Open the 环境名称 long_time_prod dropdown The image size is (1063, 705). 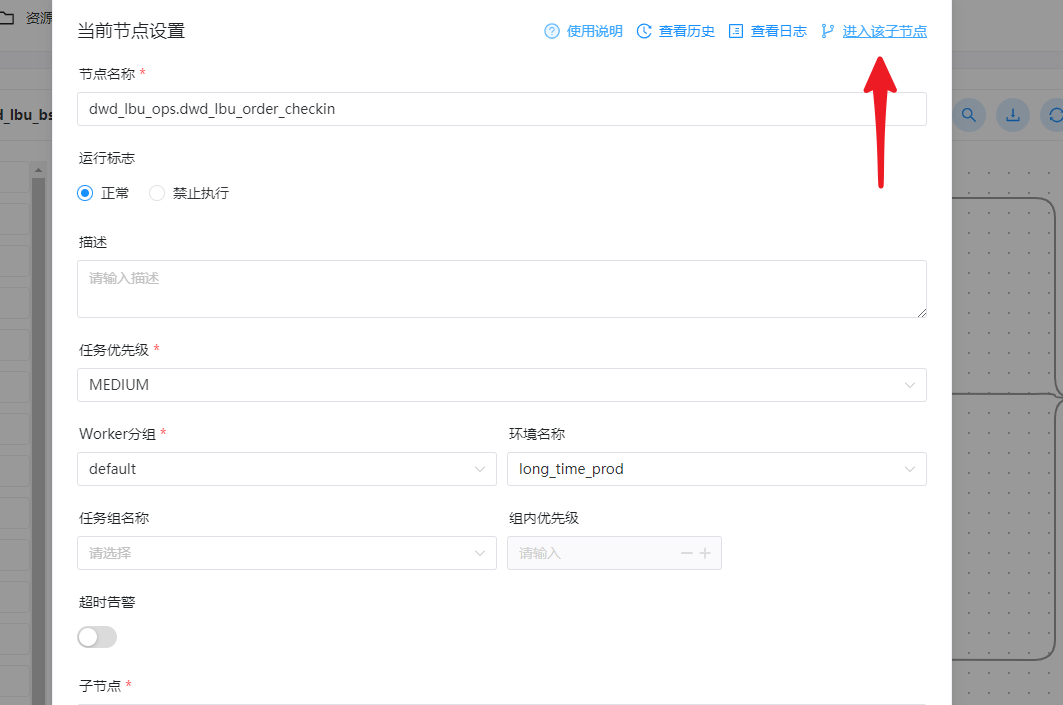[x=717, y=469]
